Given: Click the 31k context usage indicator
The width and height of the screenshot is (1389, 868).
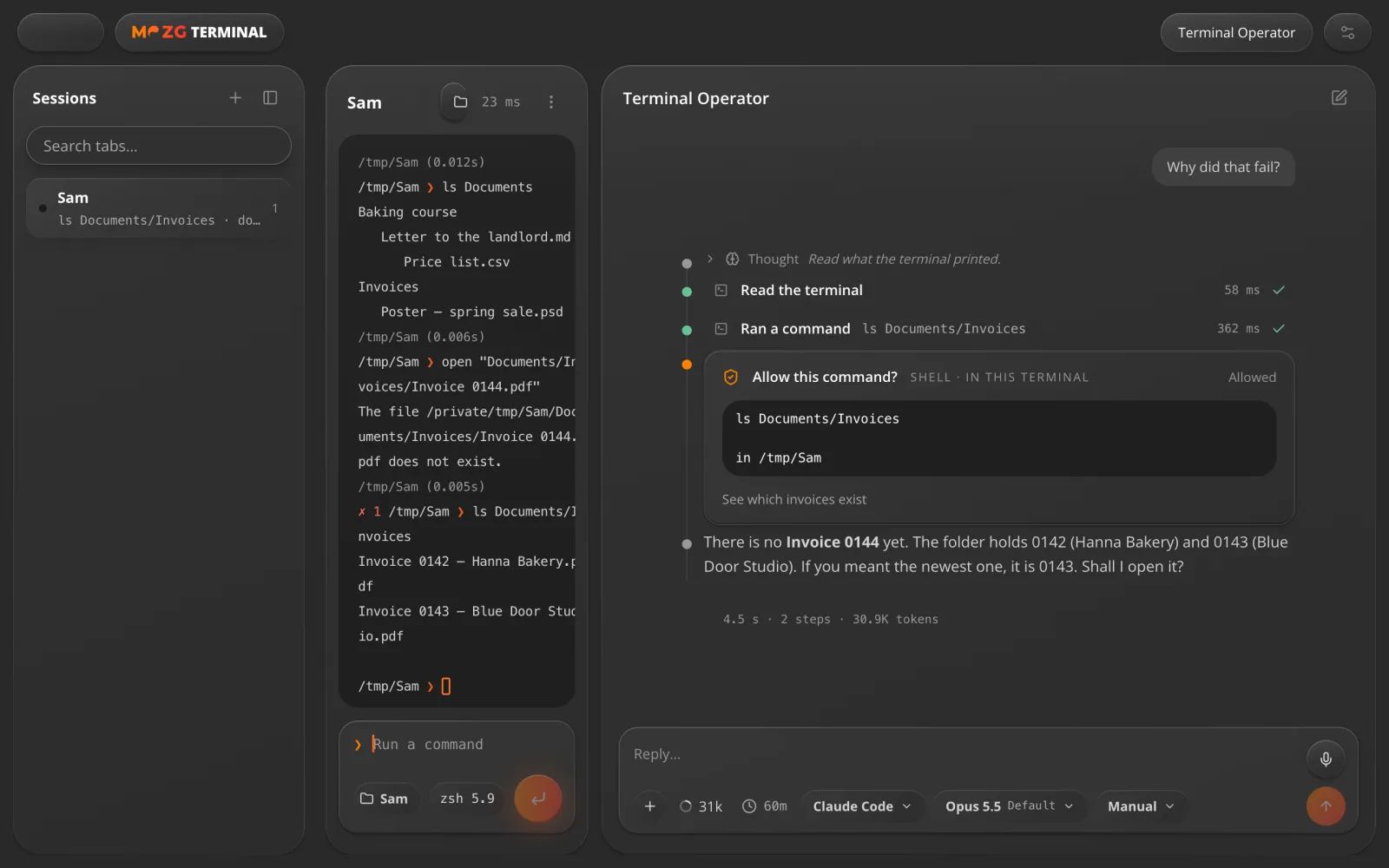Looking at the screenshot, I should coord(701,806).
